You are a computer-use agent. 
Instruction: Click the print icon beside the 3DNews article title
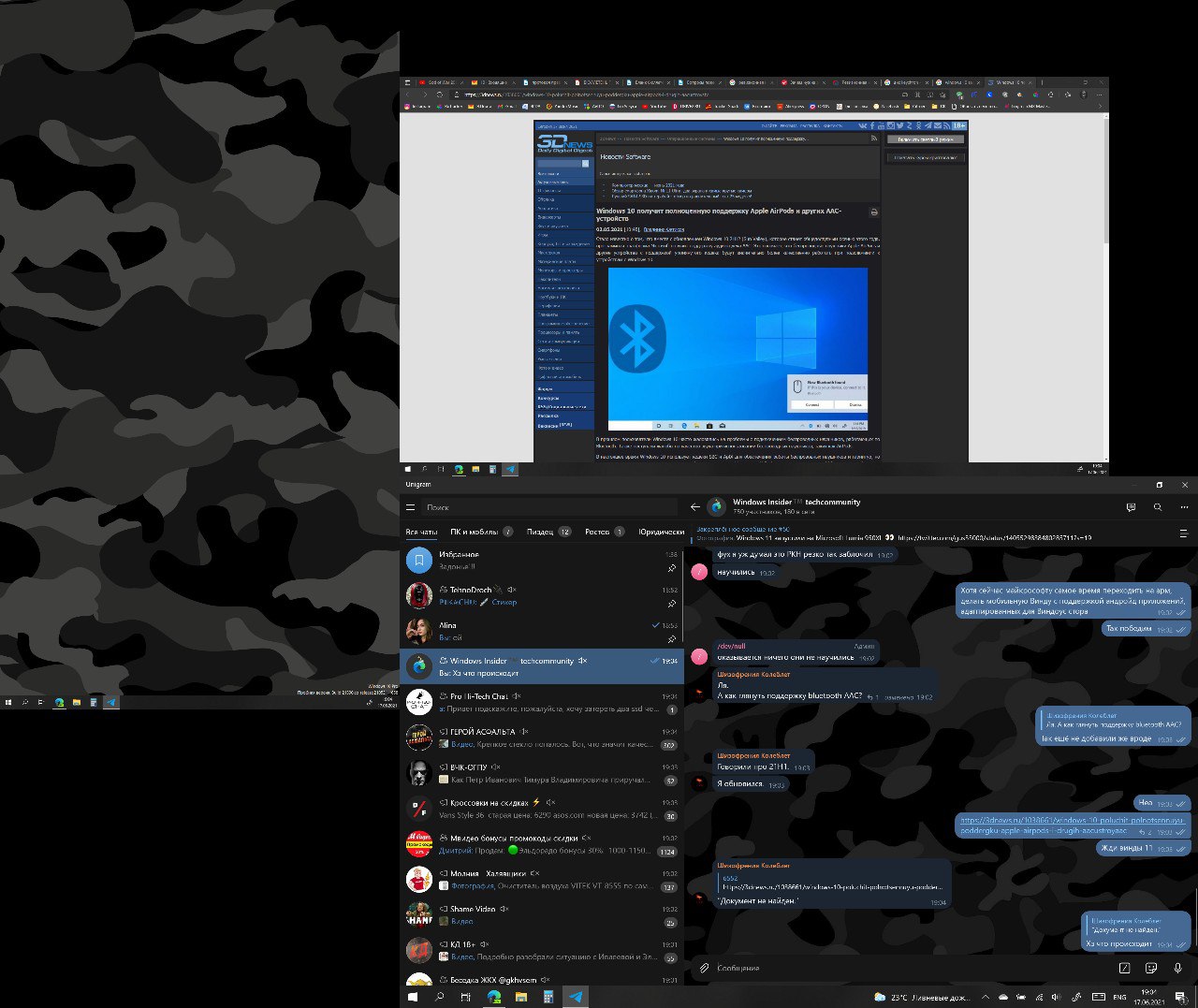pos(873,212)
